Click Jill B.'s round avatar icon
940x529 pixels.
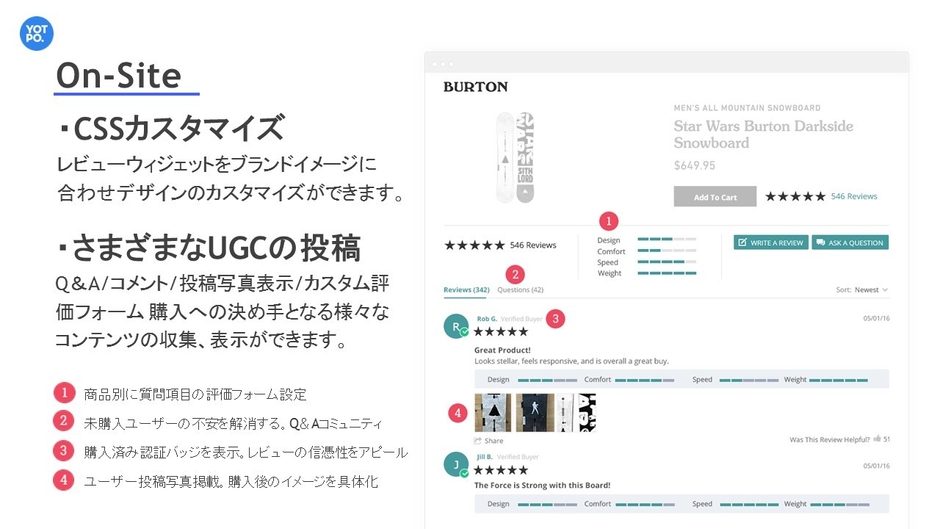click(x=456, y=464)
